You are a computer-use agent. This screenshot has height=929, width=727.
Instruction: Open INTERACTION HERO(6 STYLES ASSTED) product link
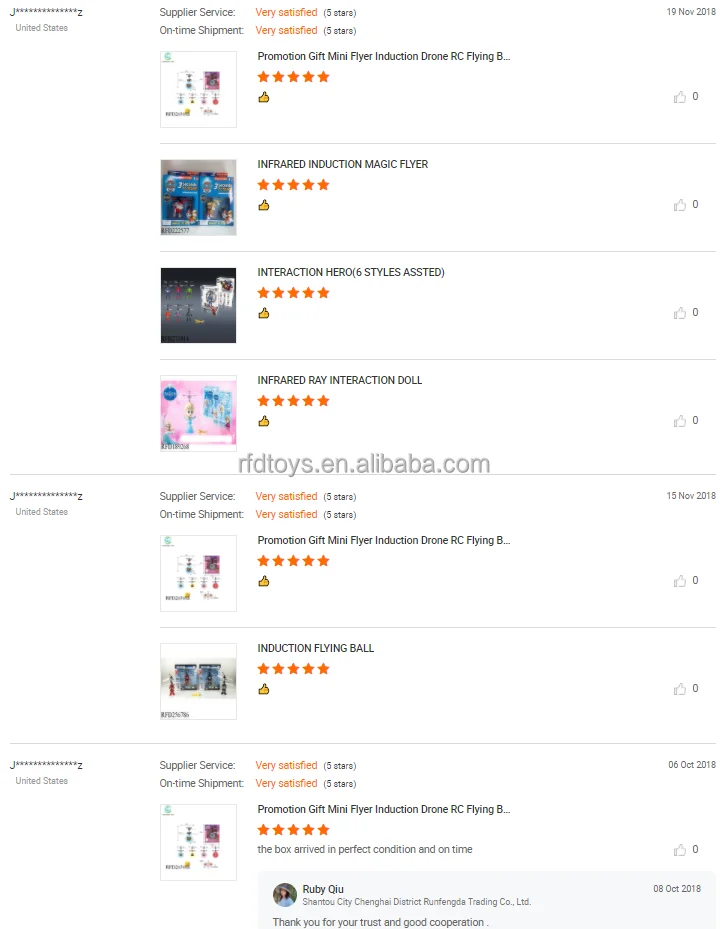click(351, 272)
